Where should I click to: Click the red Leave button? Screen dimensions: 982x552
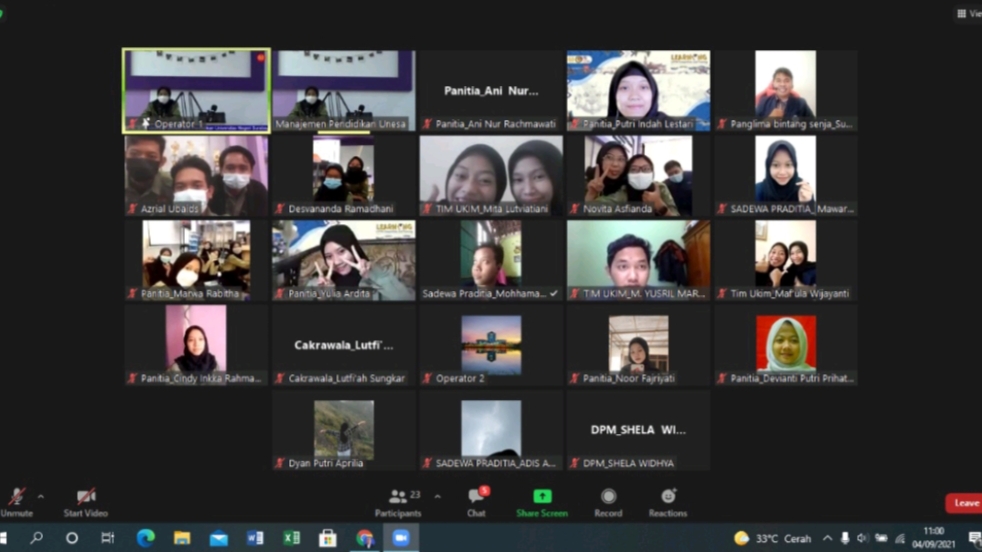pyautogui.click(x=964, y=503)
